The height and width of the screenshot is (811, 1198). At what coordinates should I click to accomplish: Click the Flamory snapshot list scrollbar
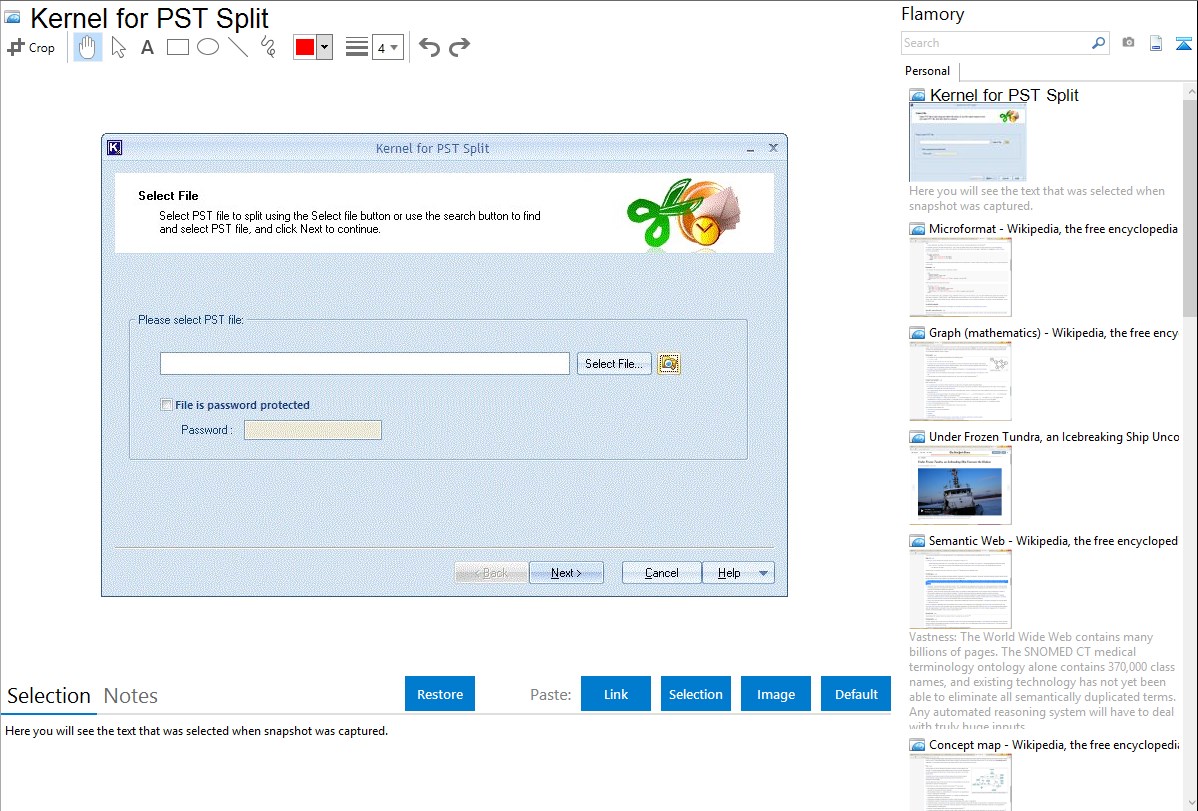[x=1190, y=206]
